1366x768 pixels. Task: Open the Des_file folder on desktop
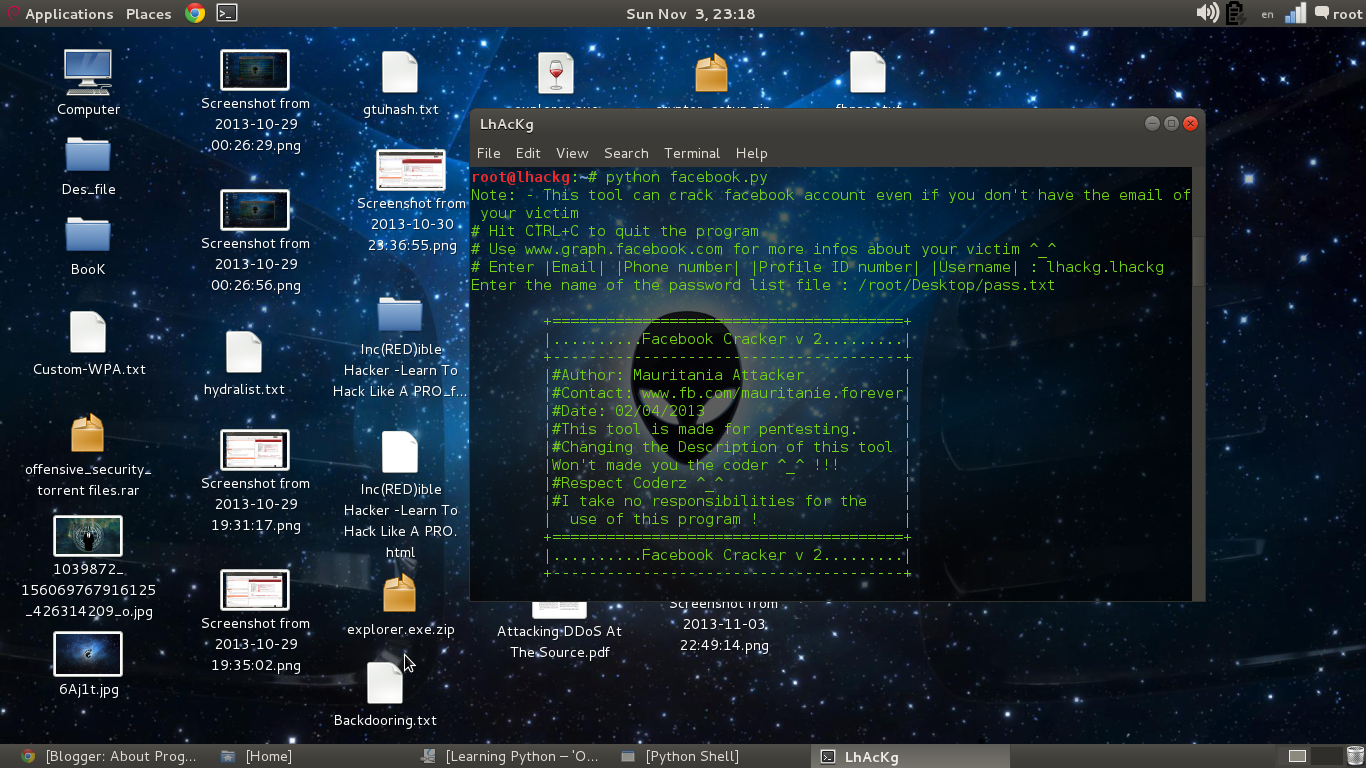[x=88, y=155]
